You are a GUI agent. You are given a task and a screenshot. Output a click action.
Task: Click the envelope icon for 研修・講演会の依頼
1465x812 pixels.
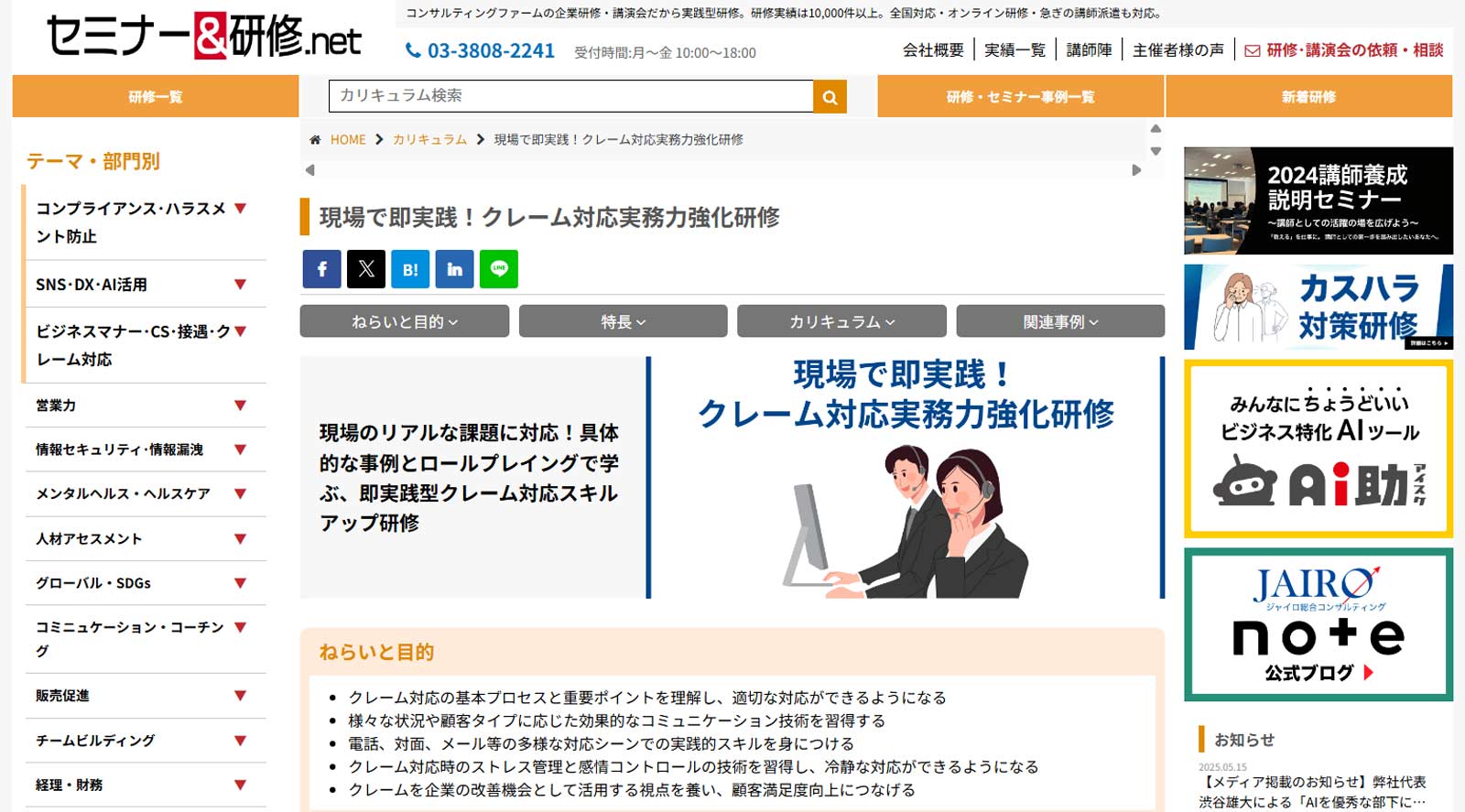click(x=1252, y=50)
